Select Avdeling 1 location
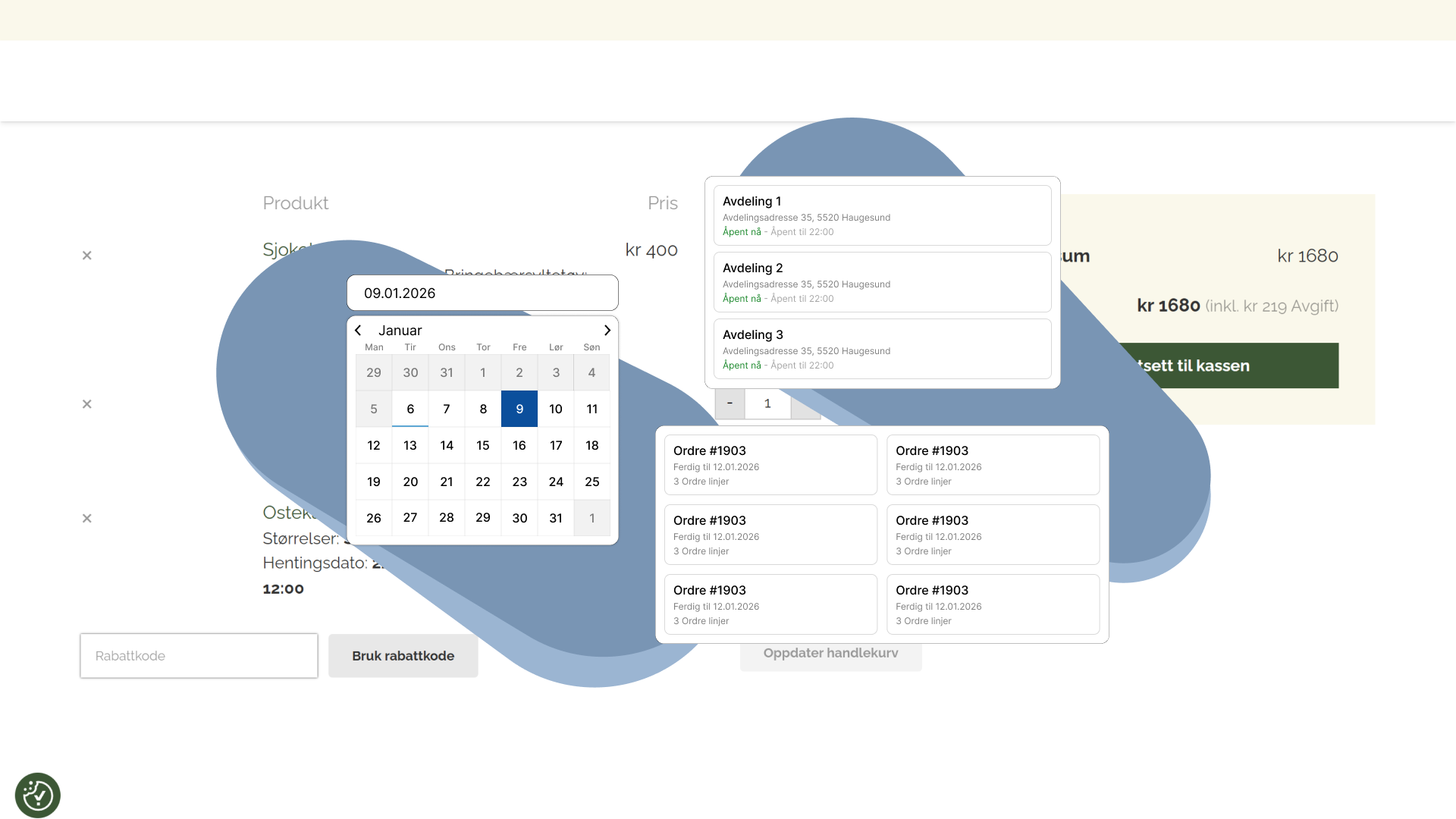The width and height of the screenshot is (1456, 819). (882, 215)
